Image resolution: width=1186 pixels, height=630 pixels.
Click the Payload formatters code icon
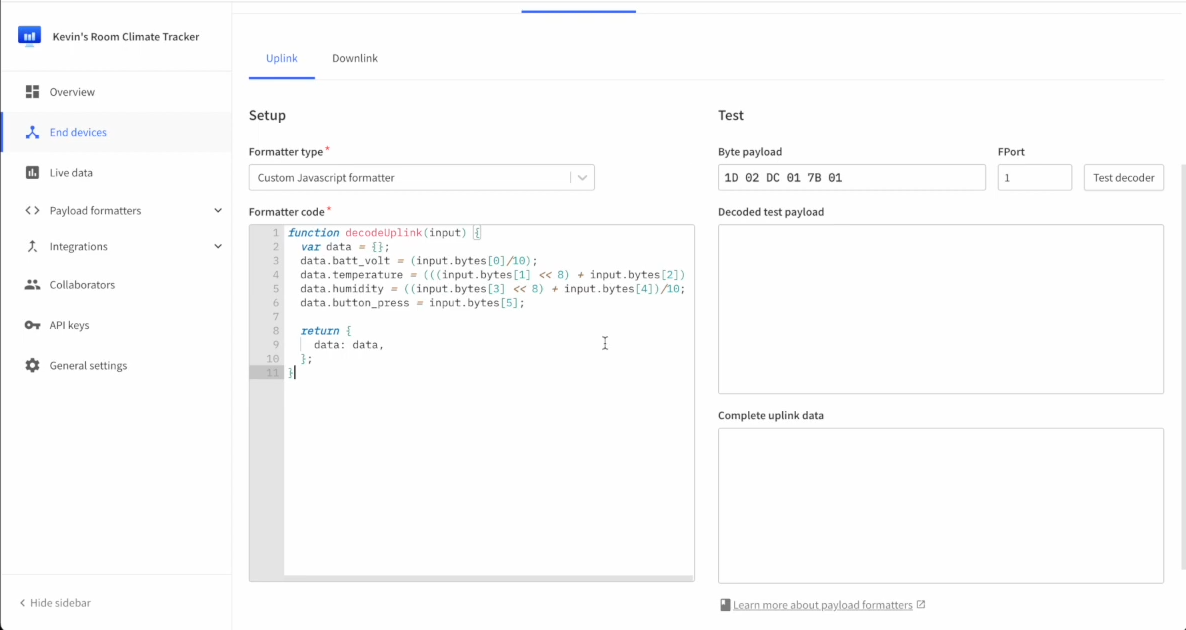click(32, 211)
